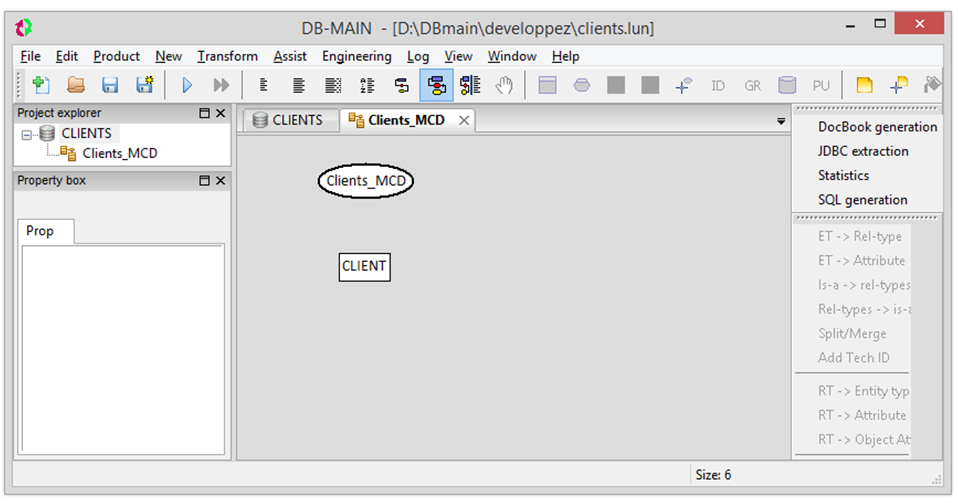The image size is (958, 504).
Task: Select the CLIENT entity box
Action: 364,267
